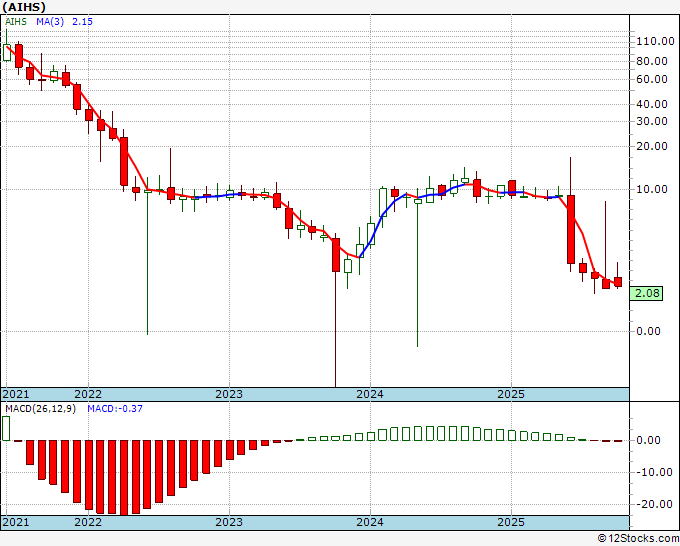Click the 80.00 price axis label
The image size is (680, 546).
coord(652,61)
